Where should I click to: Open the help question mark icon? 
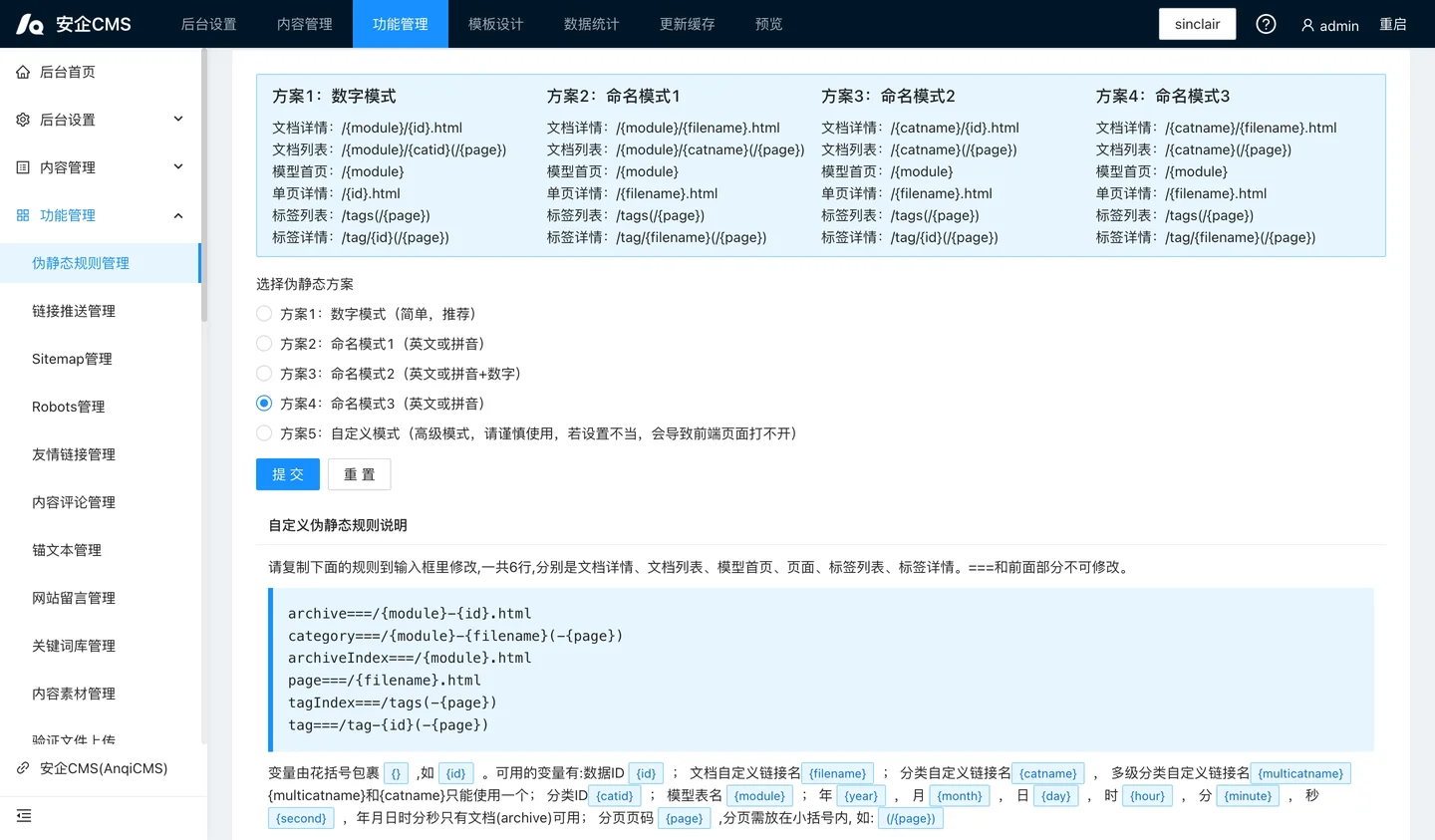[x=1266, y=24]
